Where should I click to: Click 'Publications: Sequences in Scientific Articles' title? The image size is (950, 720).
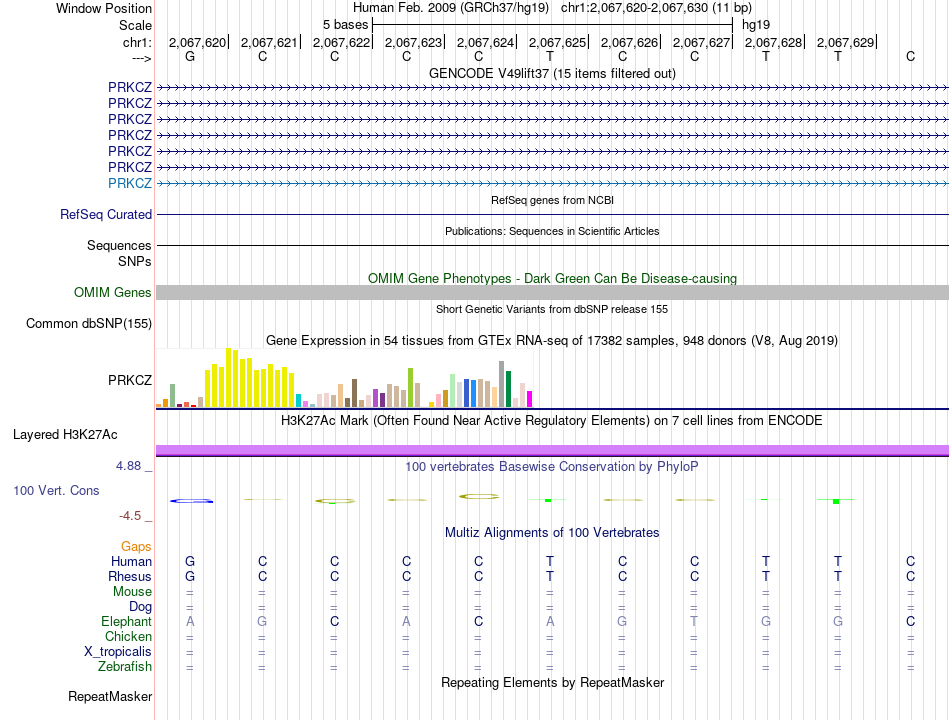click(x=552, y=231)
